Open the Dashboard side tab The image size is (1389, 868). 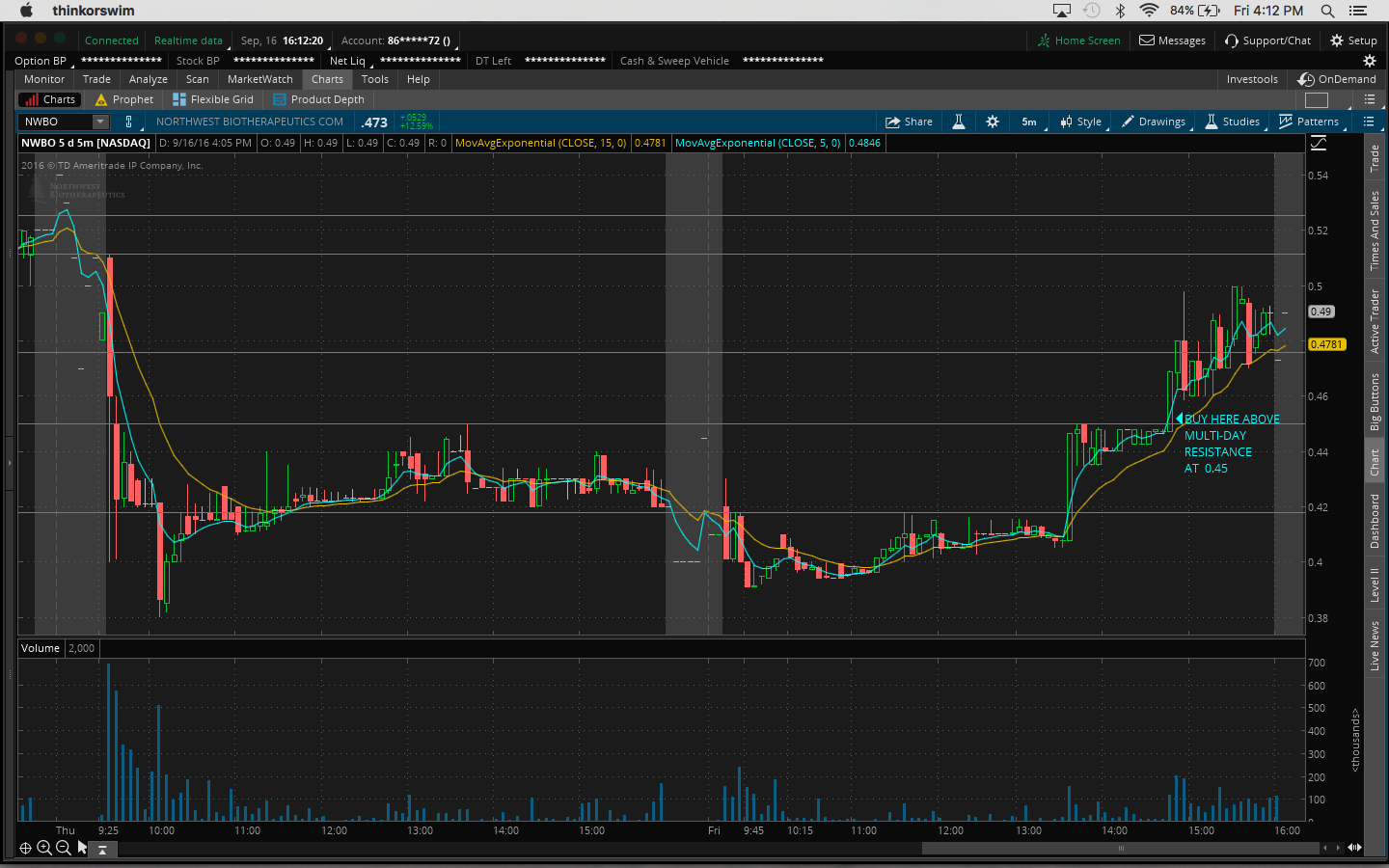[x=1375, y=521]
